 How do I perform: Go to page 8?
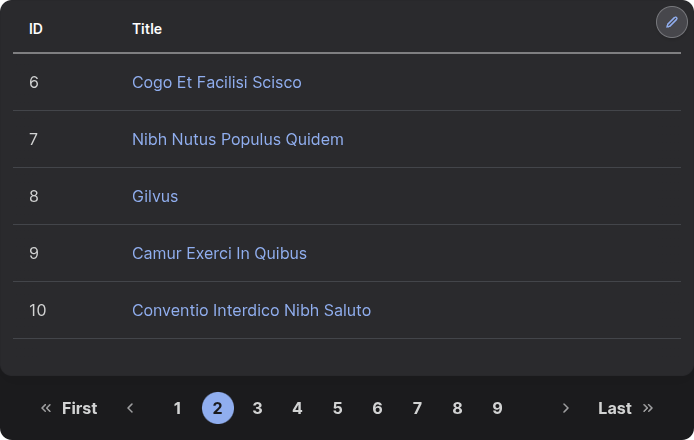pyautogui.click(x=458, y=408)
